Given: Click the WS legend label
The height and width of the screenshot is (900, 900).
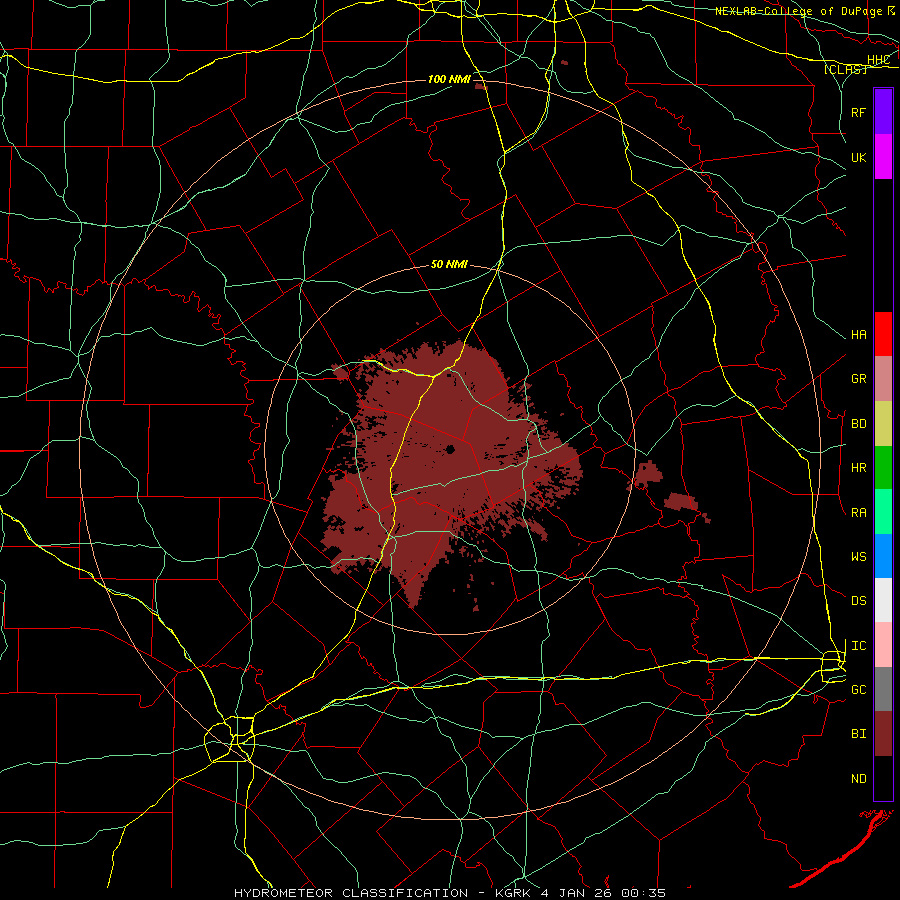Looking at the screenshot, I should point(858,557).
